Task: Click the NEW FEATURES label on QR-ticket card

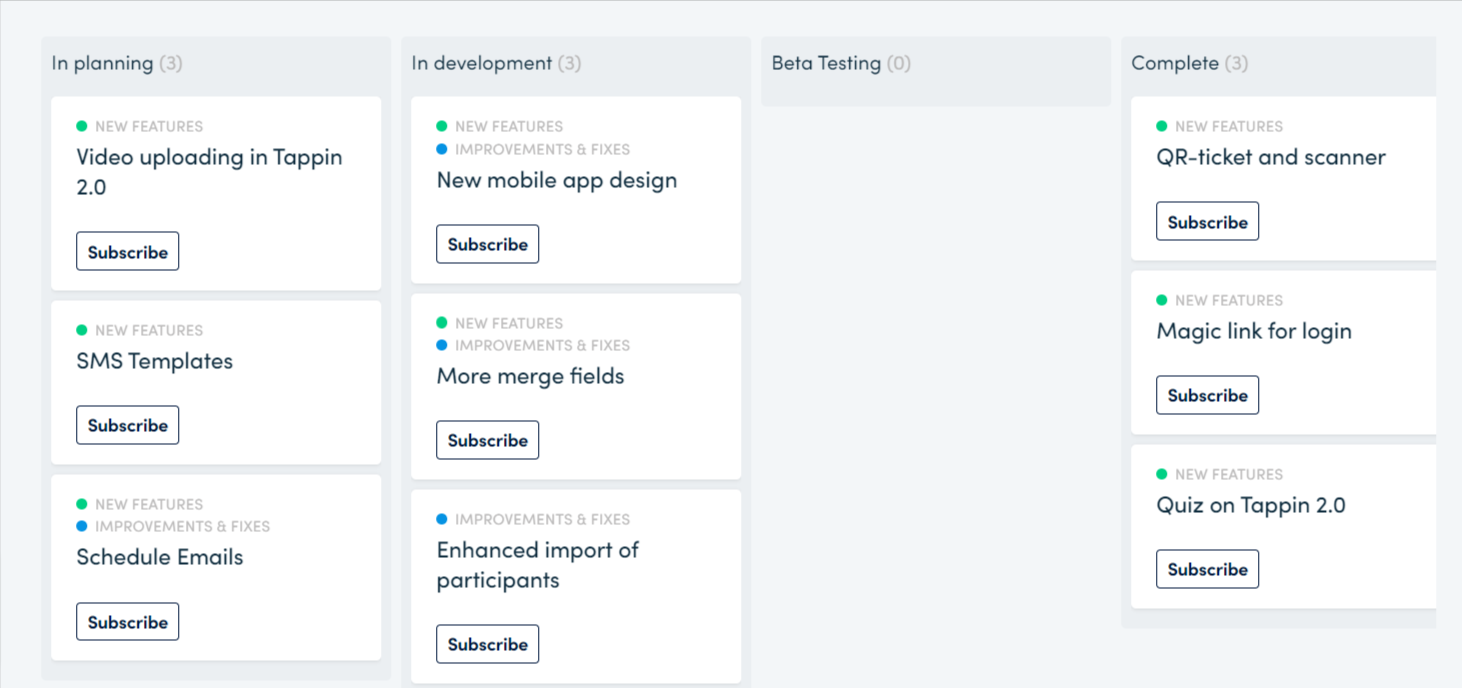Action: 1230,126
